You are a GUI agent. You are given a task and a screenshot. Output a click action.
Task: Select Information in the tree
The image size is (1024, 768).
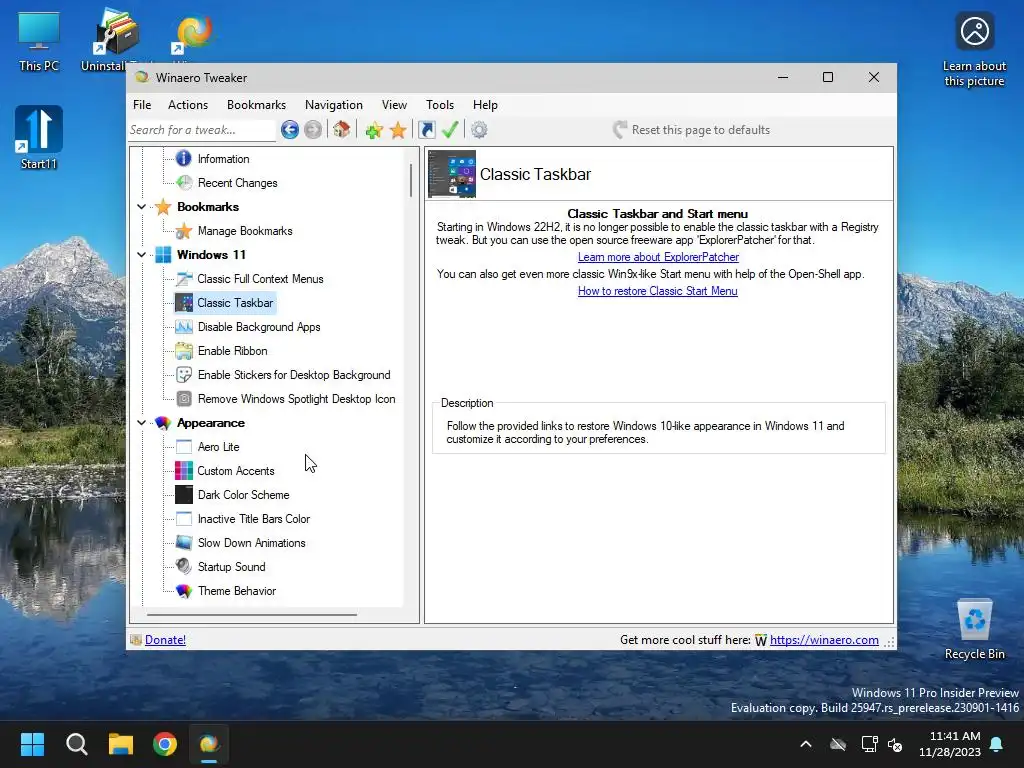point(223,159)
